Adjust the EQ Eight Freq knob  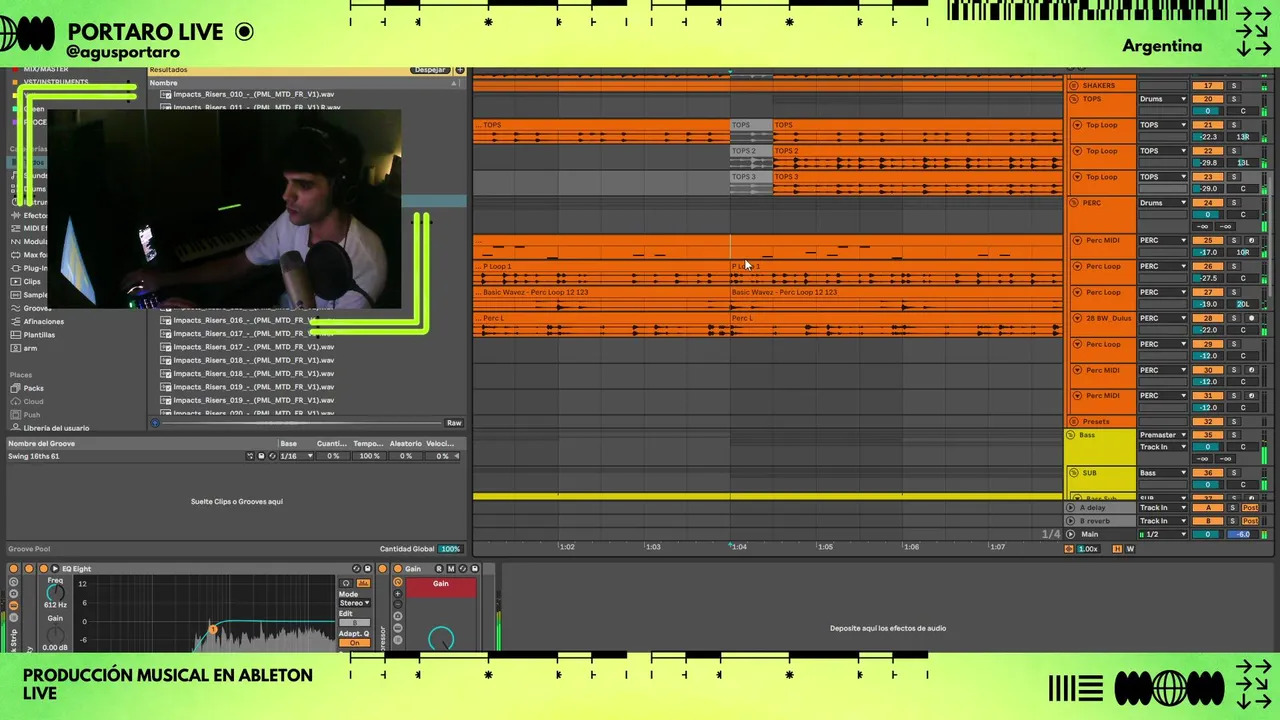pos(55,593)
